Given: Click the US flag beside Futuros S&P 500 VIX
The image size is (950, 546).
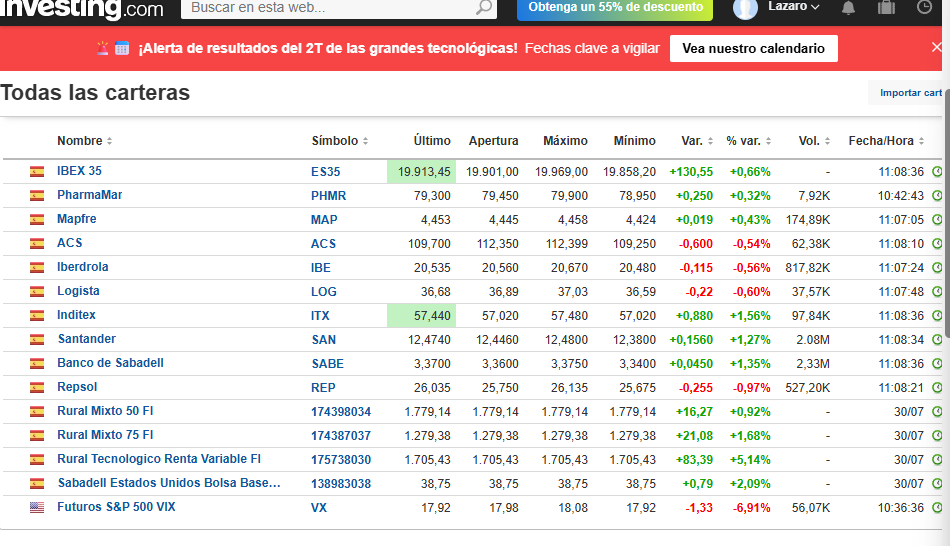Looking at the screenshot, I should [37, 507].
